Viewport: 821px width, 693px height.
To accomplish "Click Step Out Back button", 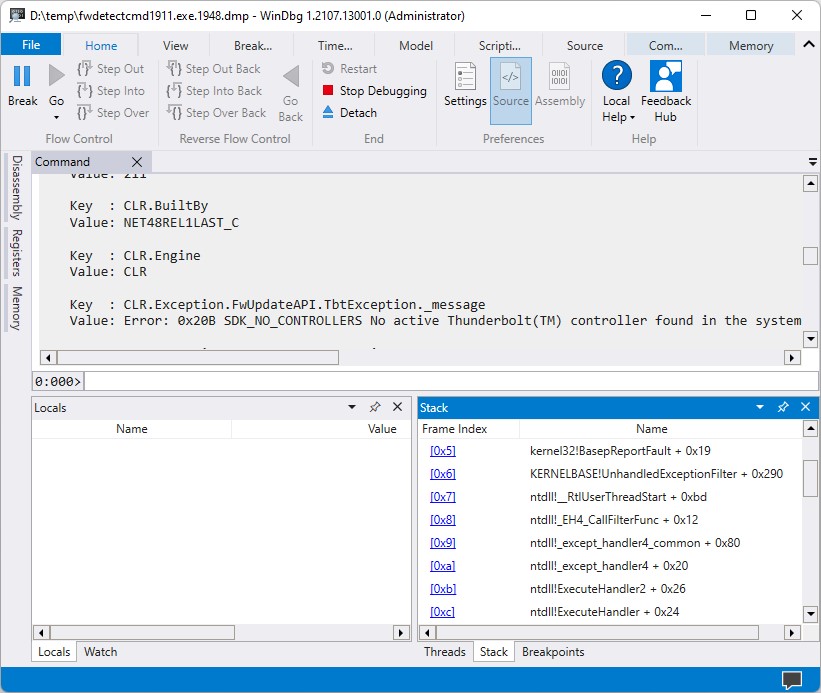I will (213, 69).
